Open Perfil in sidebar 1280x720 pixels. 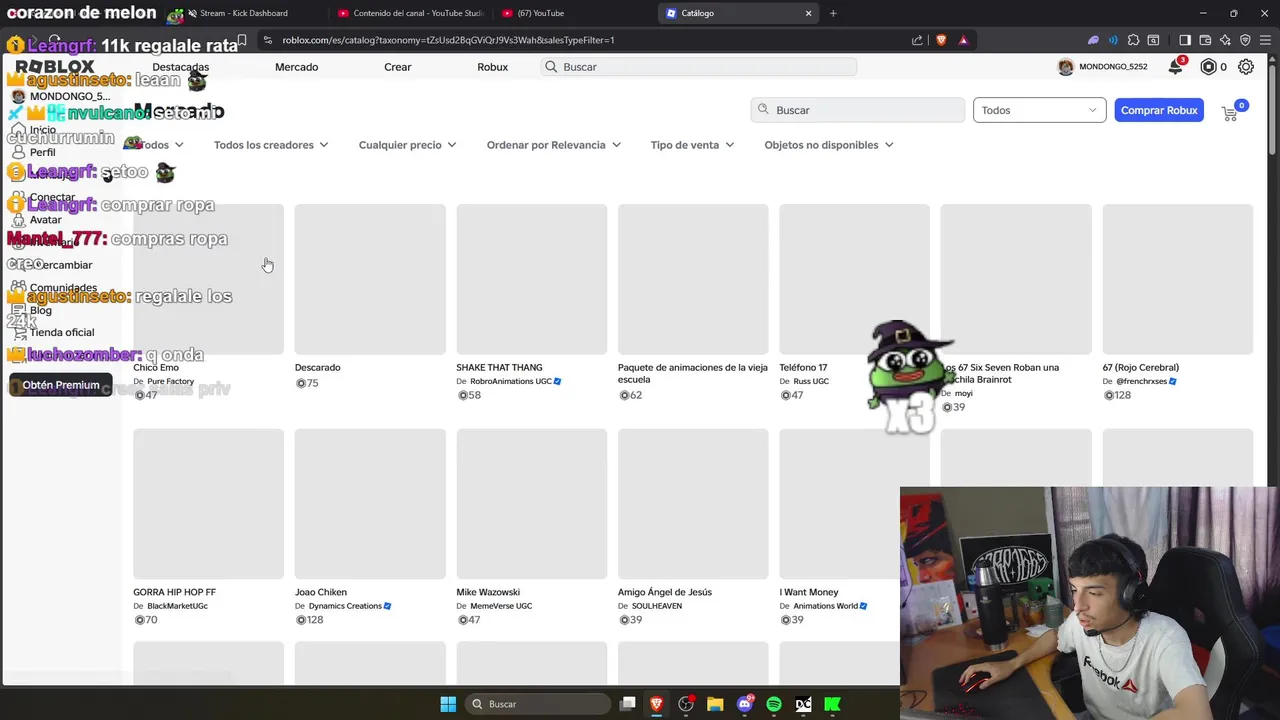(42, 152)
